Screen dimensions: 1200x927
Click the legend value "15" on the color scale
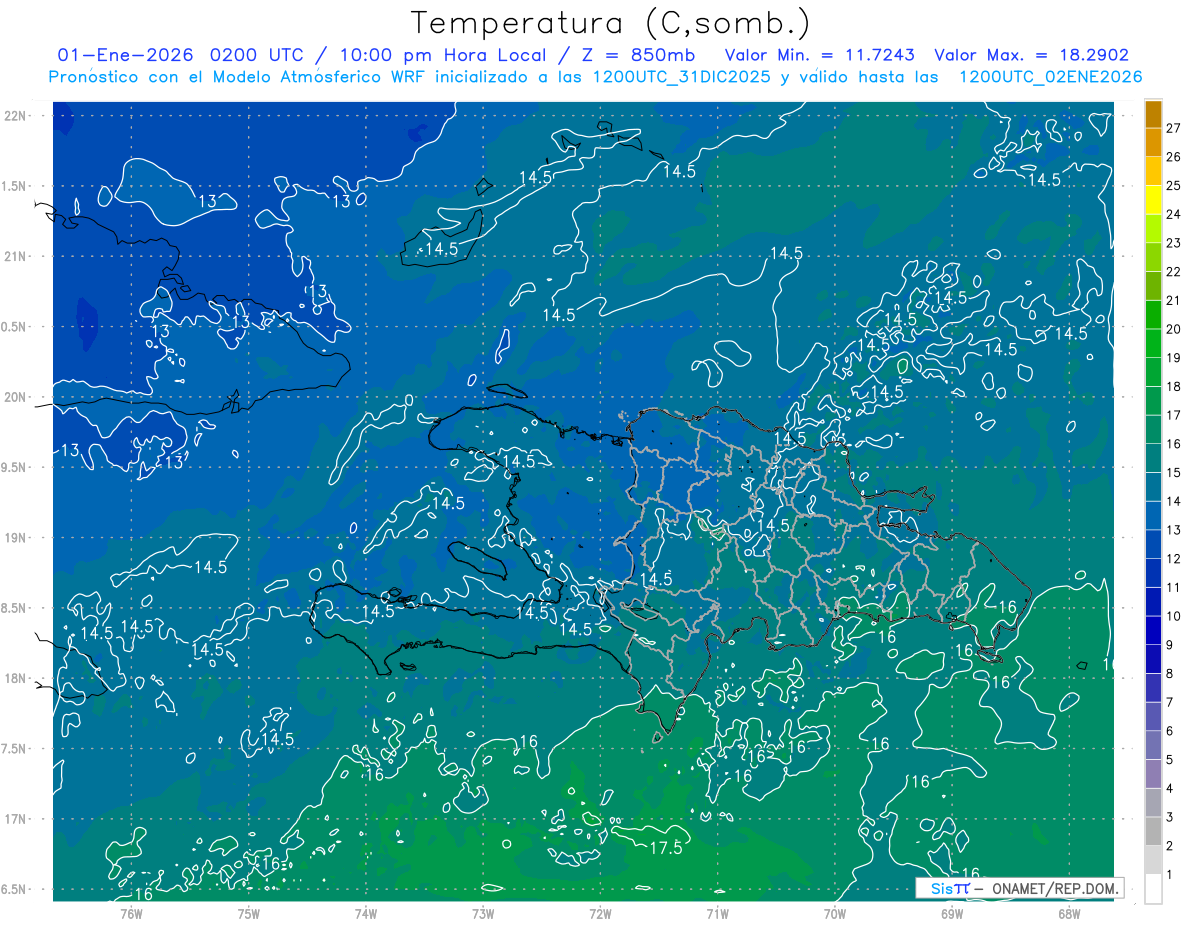(x=1174, y=472)
